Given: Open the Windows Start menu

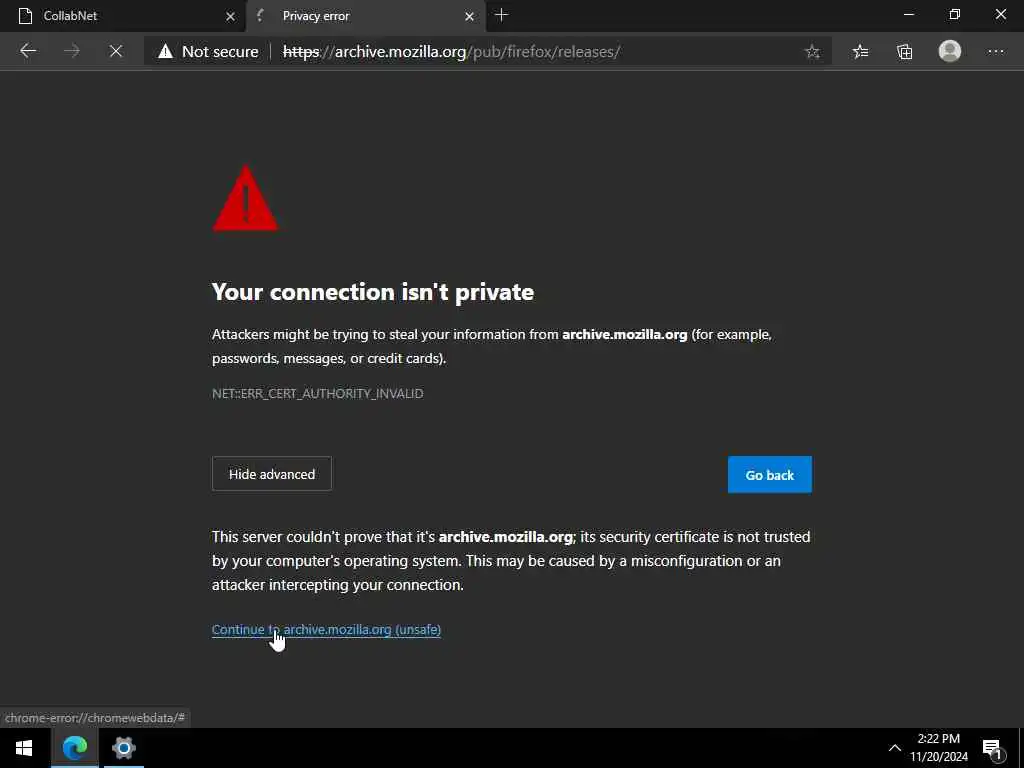Looking at the screenshot, I should [x=24, y=748].
